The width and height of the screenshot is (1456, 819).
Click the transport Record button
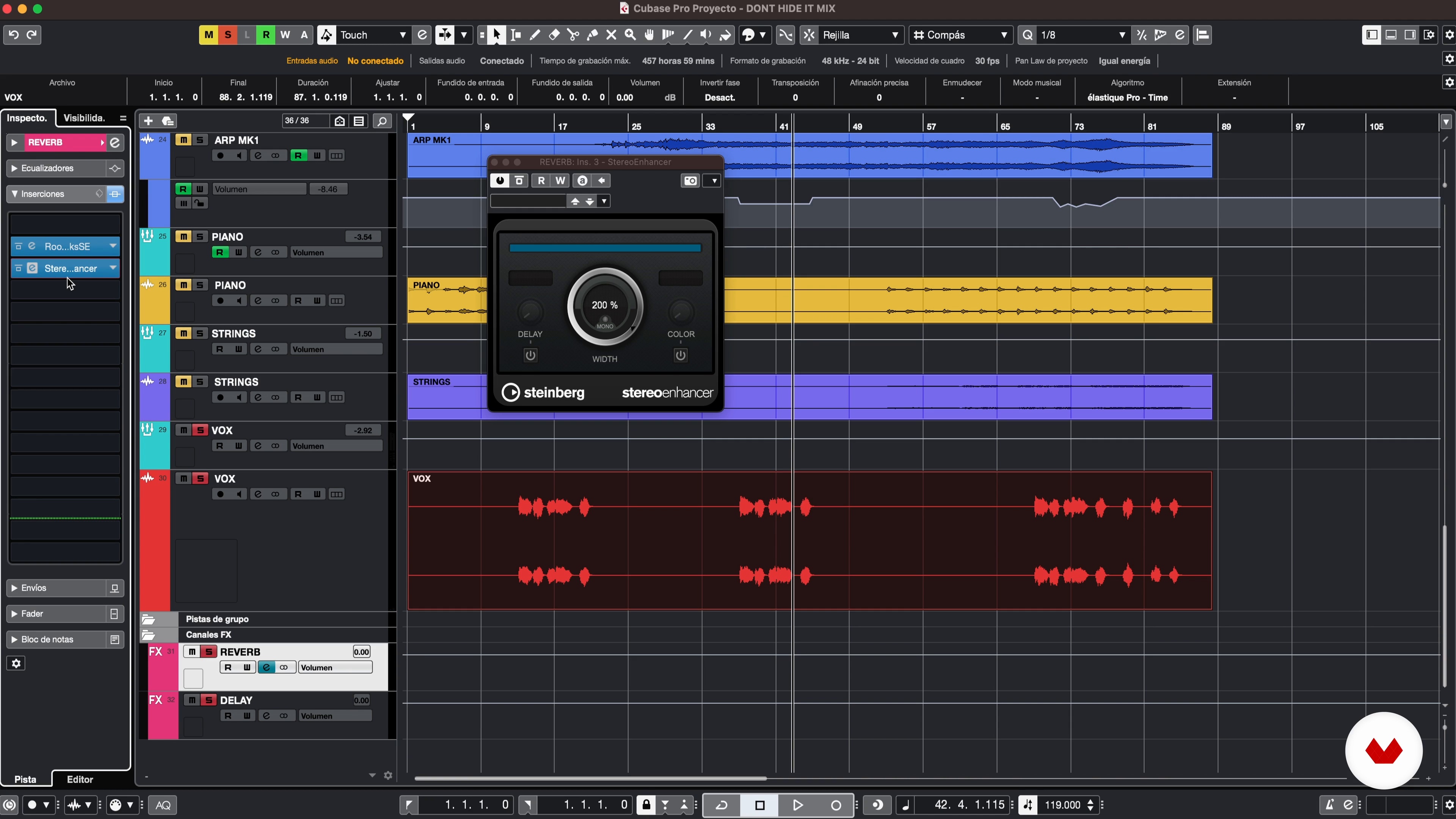click(x=835, y=805)
